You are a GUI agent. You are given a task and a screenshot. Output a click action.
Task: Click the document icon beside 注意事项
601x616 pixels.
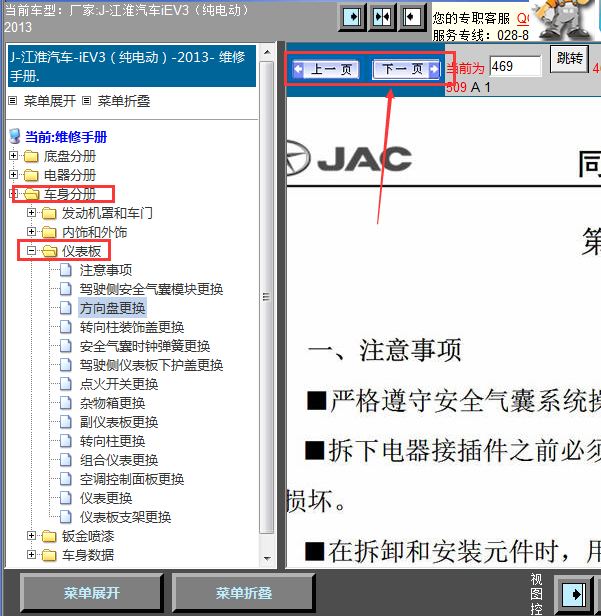[66, 270]
